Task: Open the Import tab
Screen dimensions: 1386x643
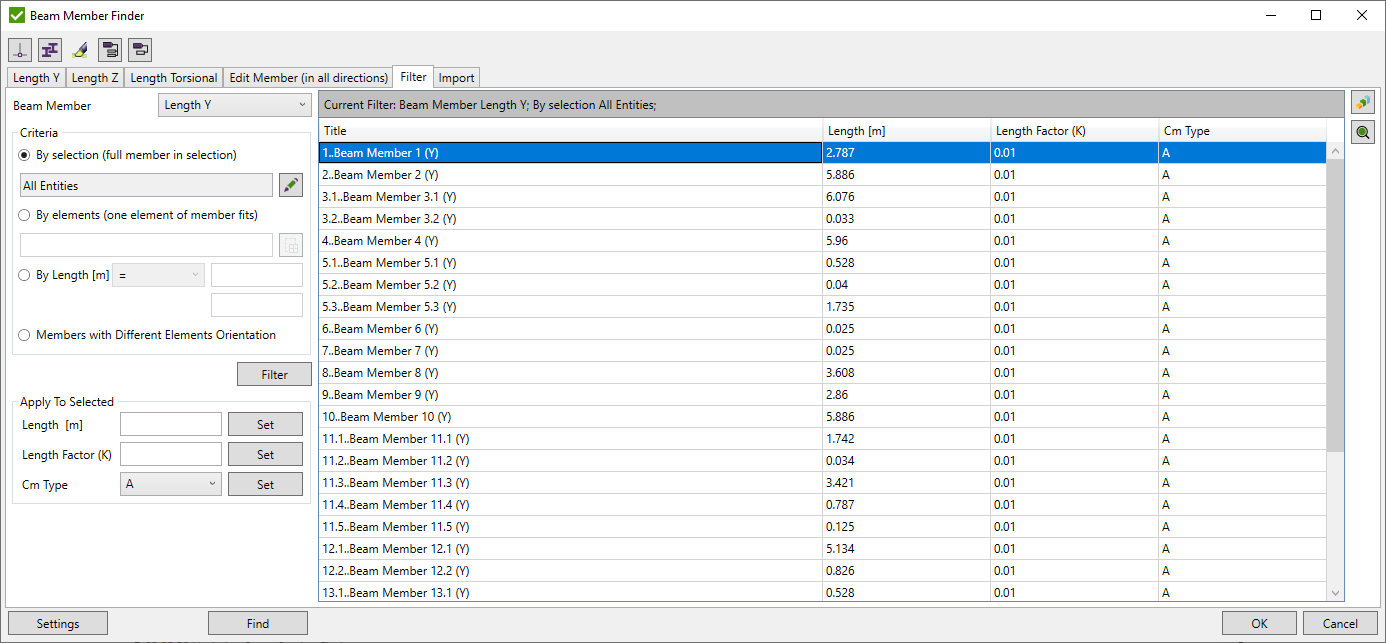Action: pos(456,77)
